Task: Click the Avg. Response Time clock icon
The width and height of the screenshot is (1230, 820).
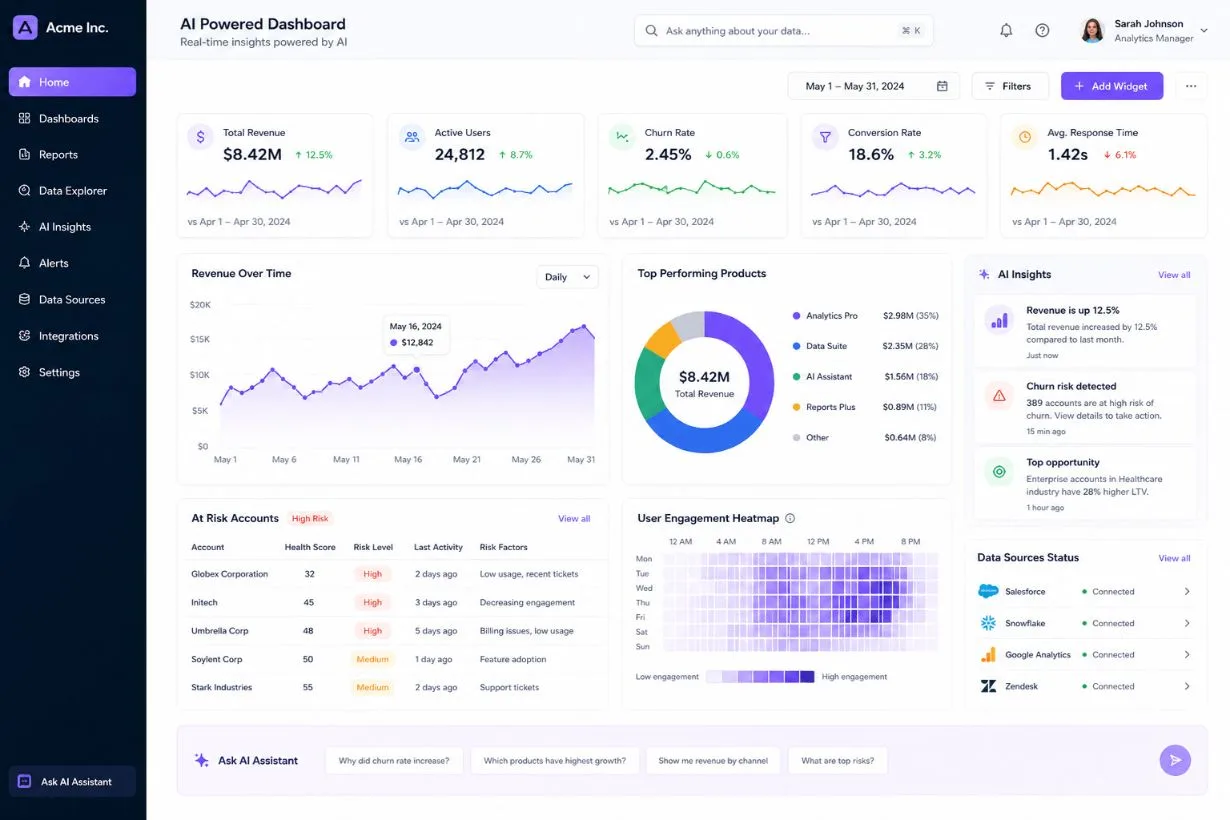Action: coord(1024,138)
